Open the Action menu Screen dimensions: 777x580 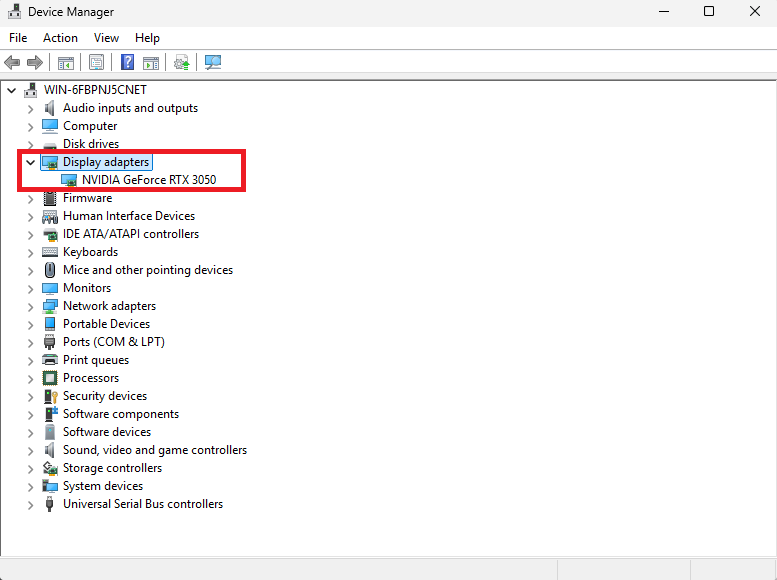60,38
